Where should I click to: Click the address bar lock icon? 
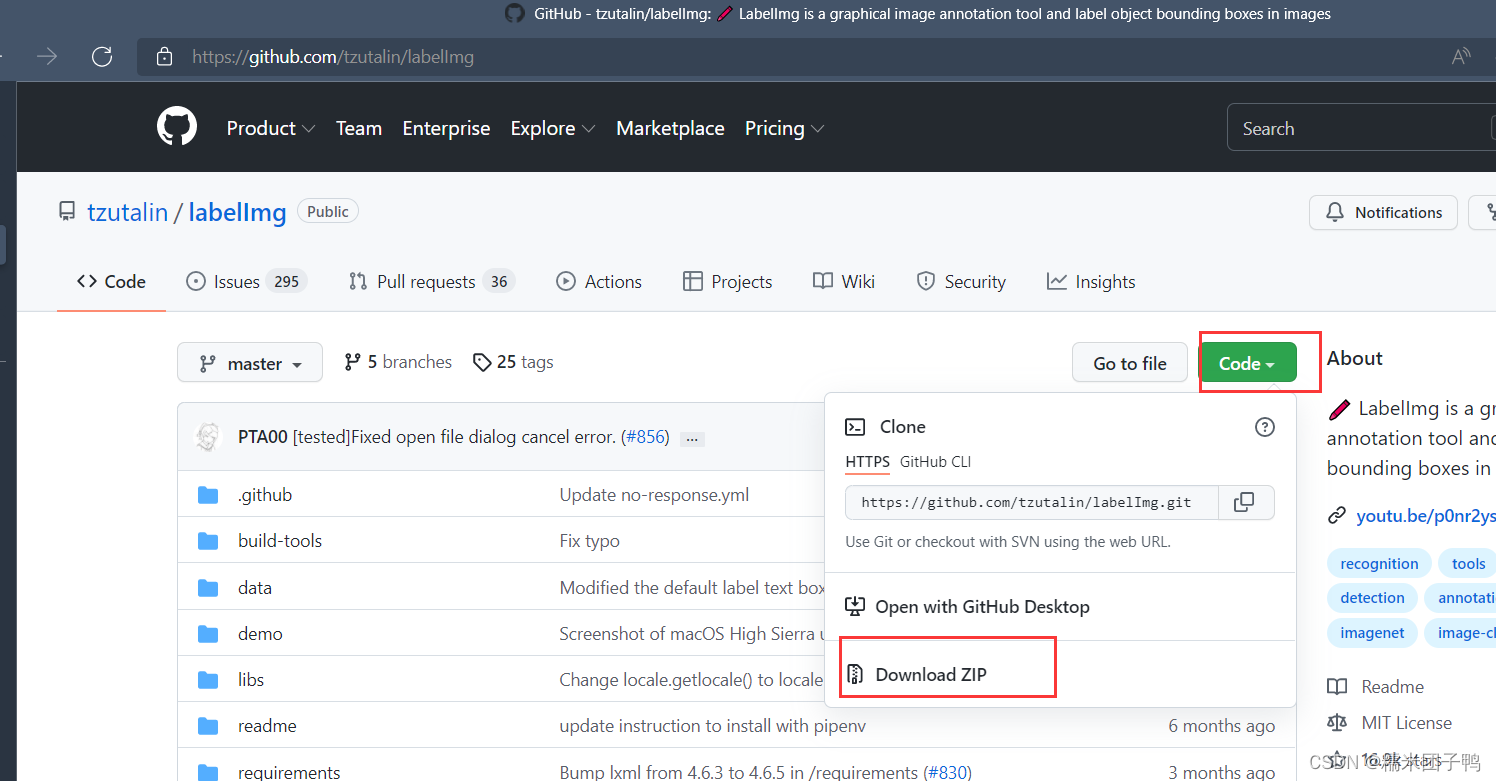pyautogui.click(x=165, y=57)
